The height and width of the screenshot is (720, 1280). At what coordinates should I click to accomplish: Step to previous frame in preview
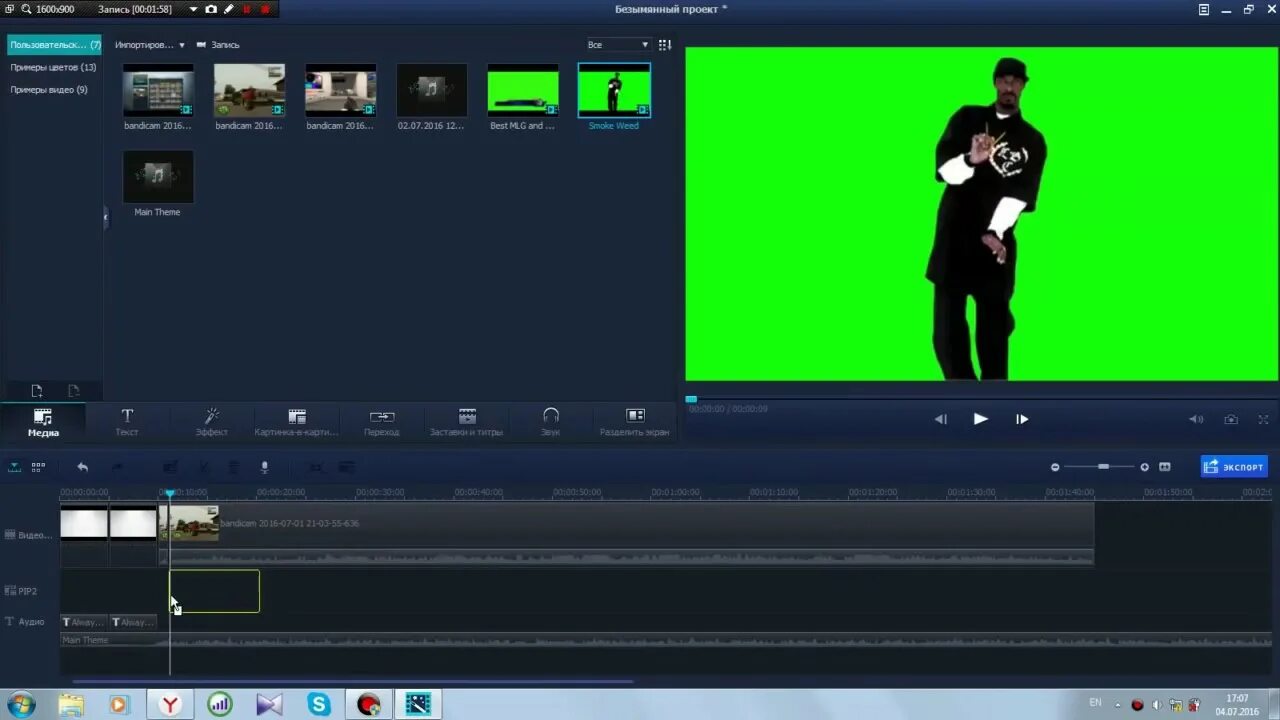point(940,419)
